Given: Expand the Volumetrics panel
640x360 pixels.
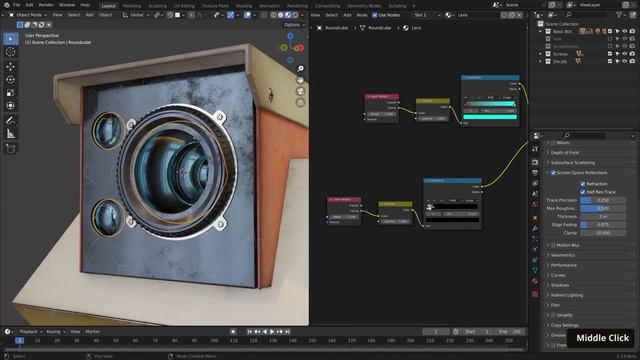Looking at the screenshot, I should point(562,255).
